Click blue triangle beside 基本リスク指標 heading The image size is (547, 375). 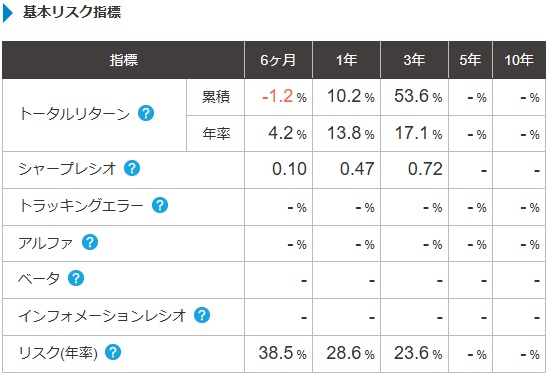[8, 14]
